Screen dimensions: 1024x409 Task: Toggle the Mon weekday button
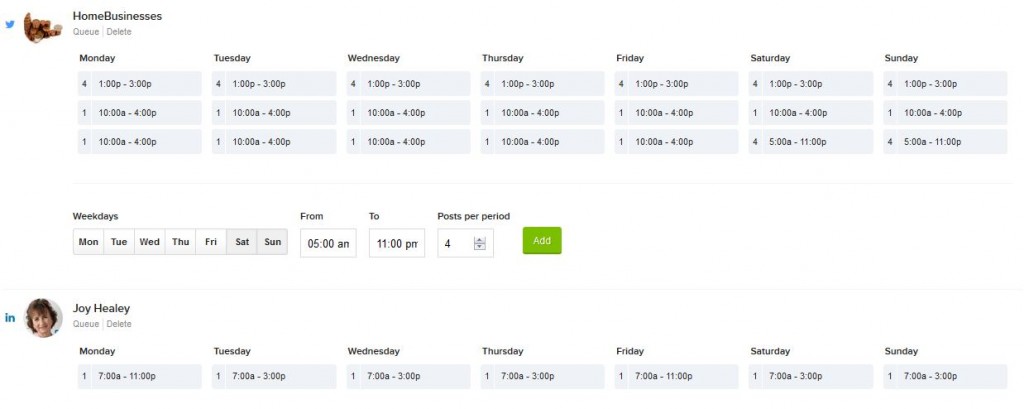(88, 242)
